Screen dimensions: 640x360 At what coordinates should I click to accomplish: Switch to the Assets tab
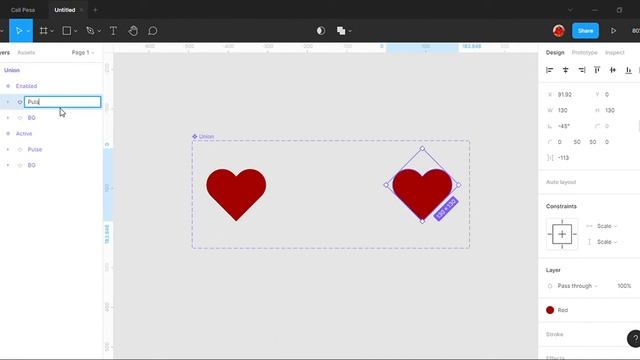click(26, 53)
